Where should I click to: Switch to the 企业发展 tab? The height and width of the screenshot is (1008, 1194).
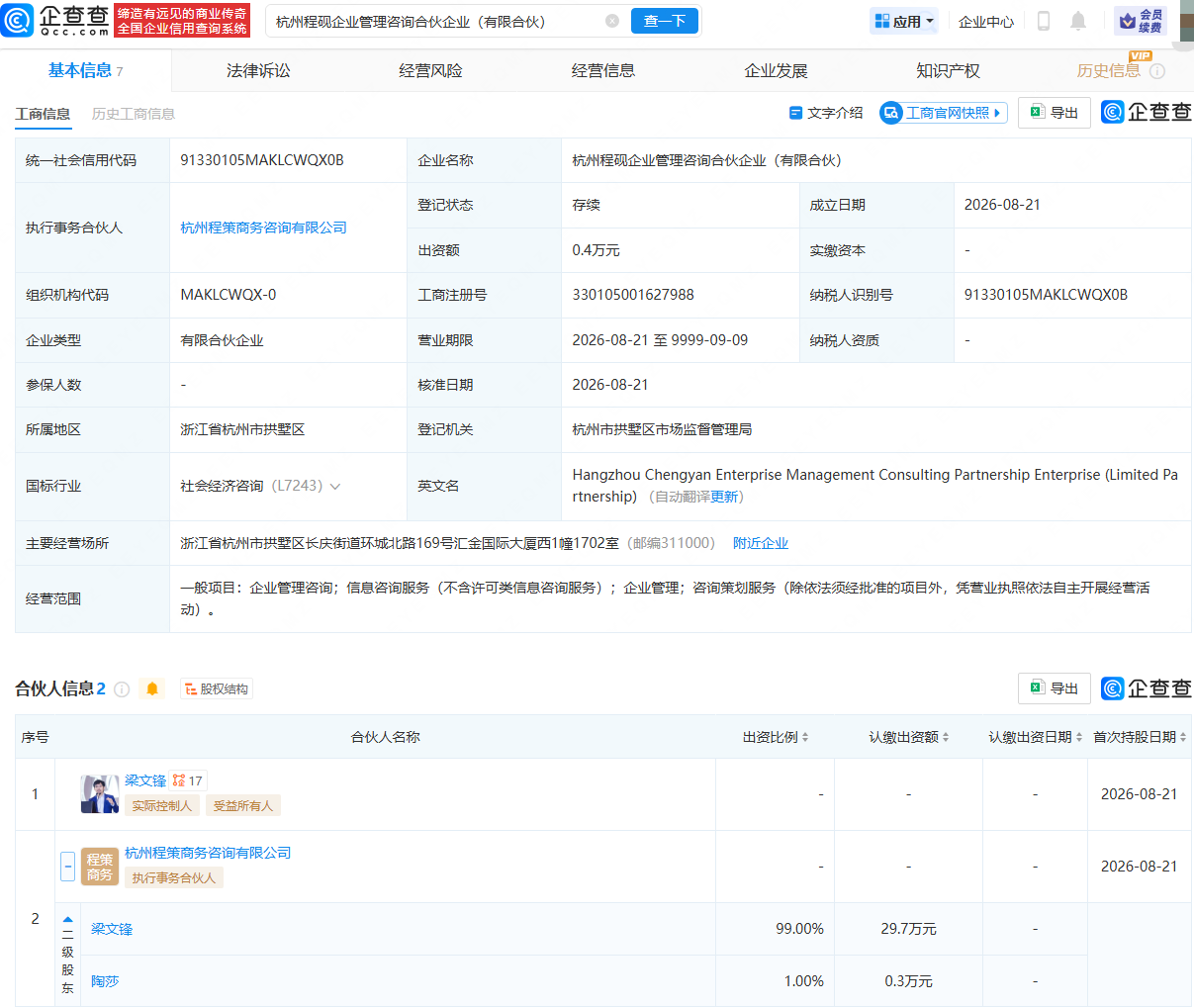click(x=776, y=70)
